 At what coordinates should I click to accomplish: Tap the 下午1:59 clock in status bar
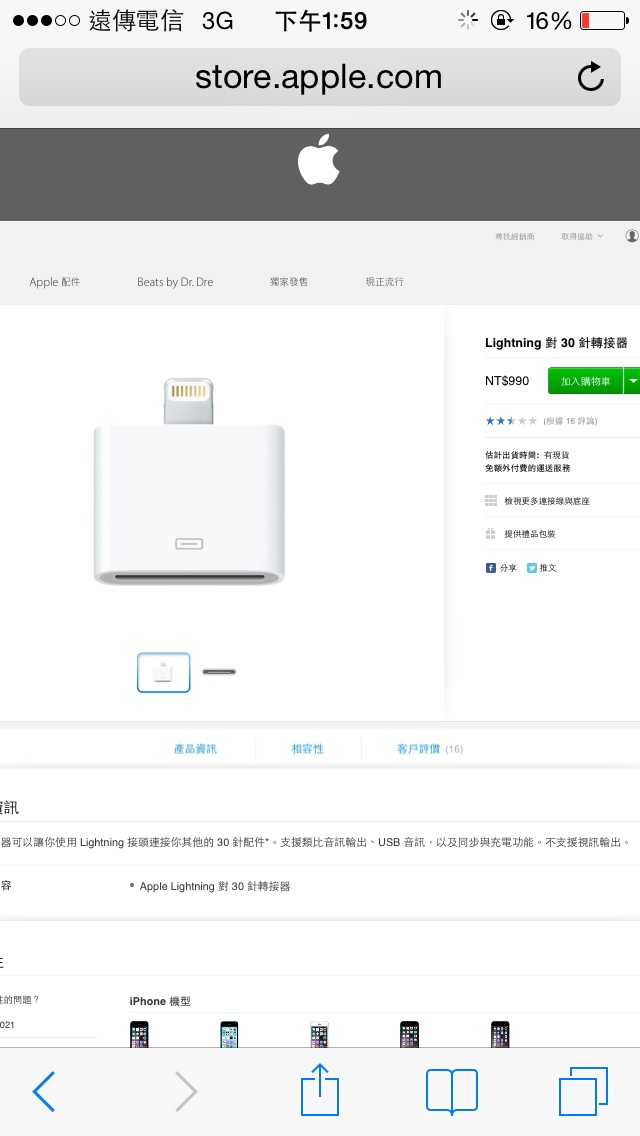tap(321, 21)
